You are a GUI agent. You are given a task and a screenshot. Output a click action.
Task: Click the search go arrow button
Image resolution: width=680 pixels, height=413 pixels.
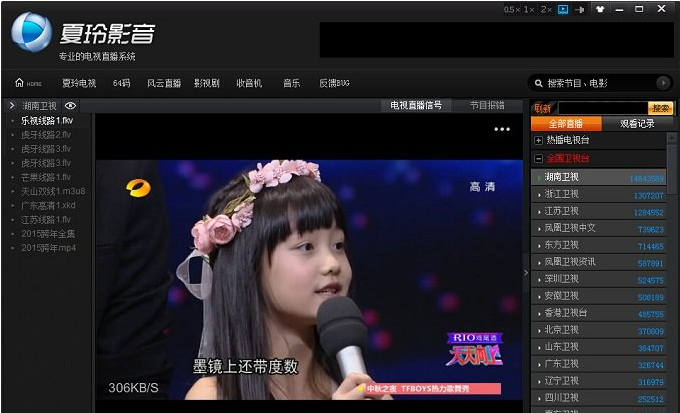tap(663, 83)
